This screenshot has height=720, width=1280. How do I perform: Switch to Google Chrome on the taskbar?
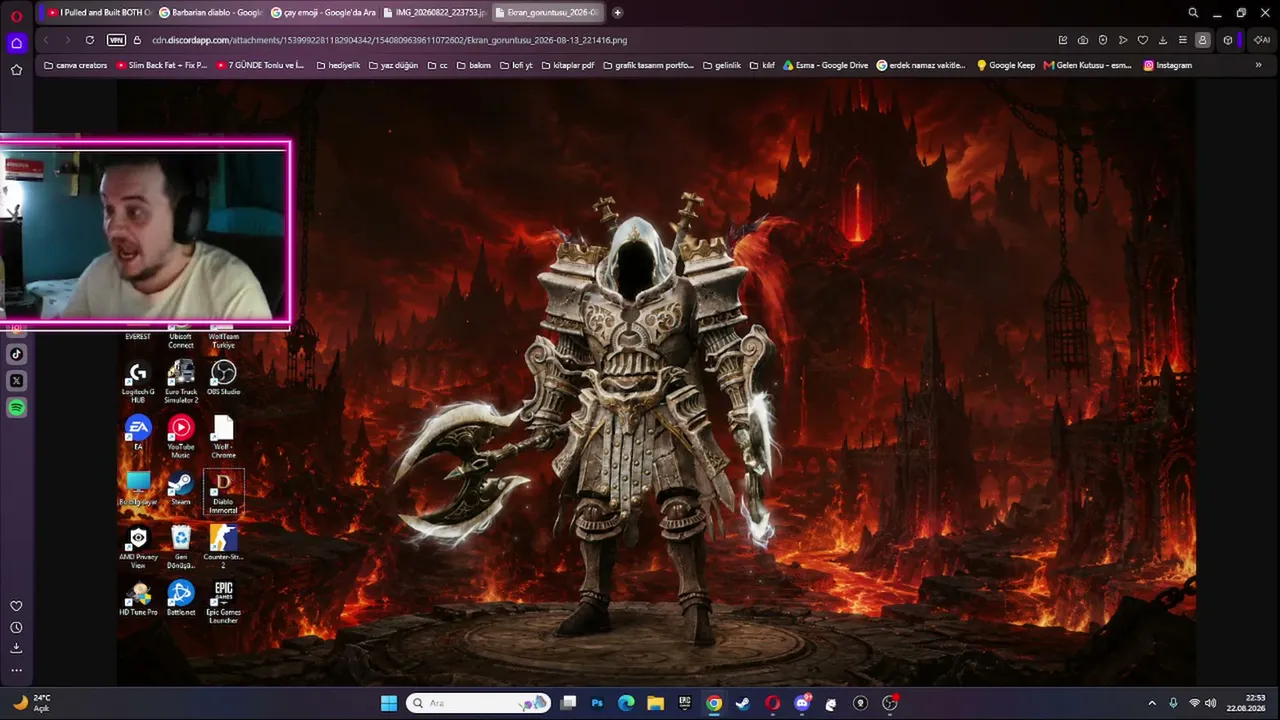pyautogui.click(x=714, y=703)
